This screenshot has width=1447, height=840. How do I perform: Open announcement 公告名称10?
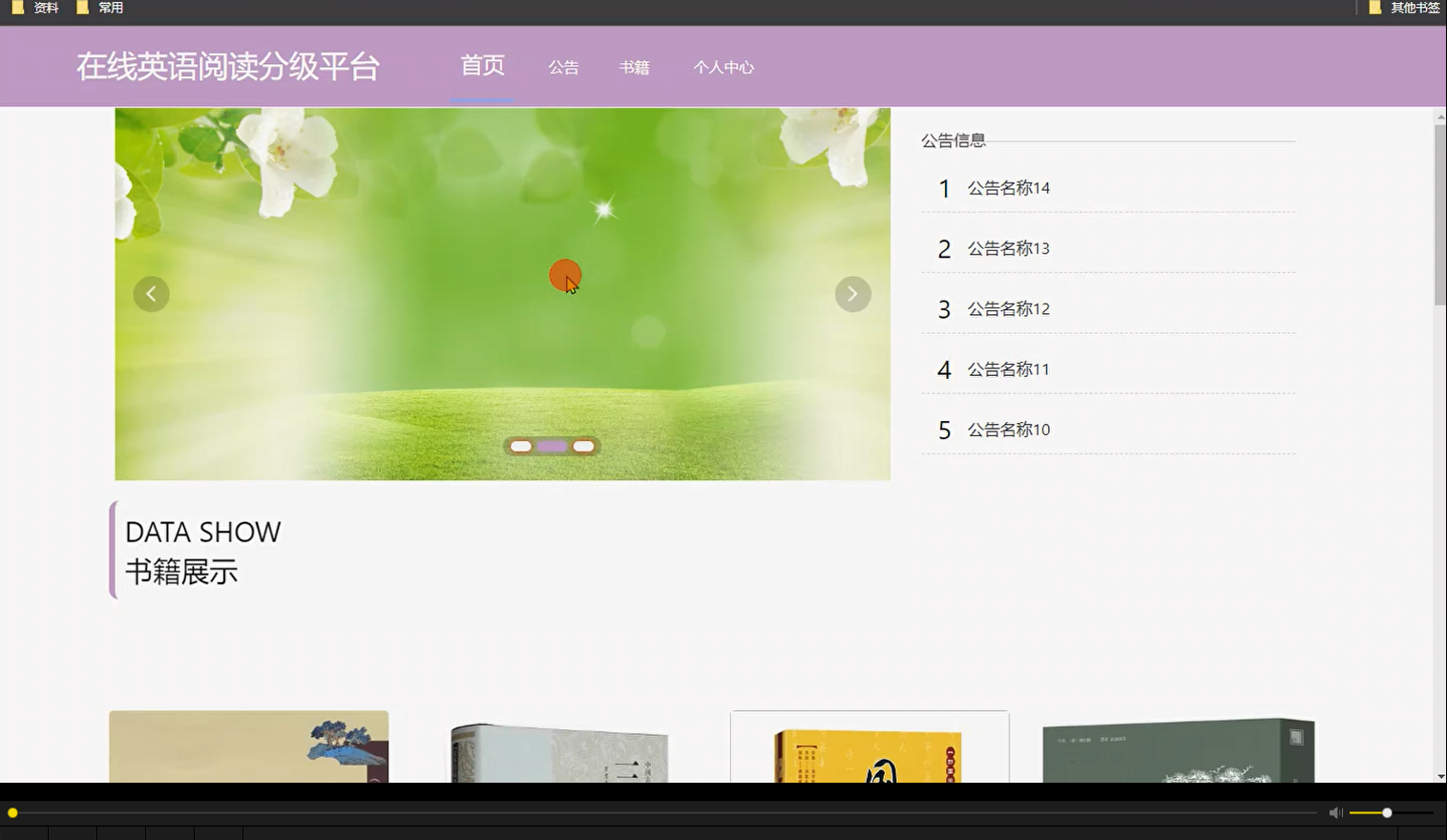(x=1007, y=430)
